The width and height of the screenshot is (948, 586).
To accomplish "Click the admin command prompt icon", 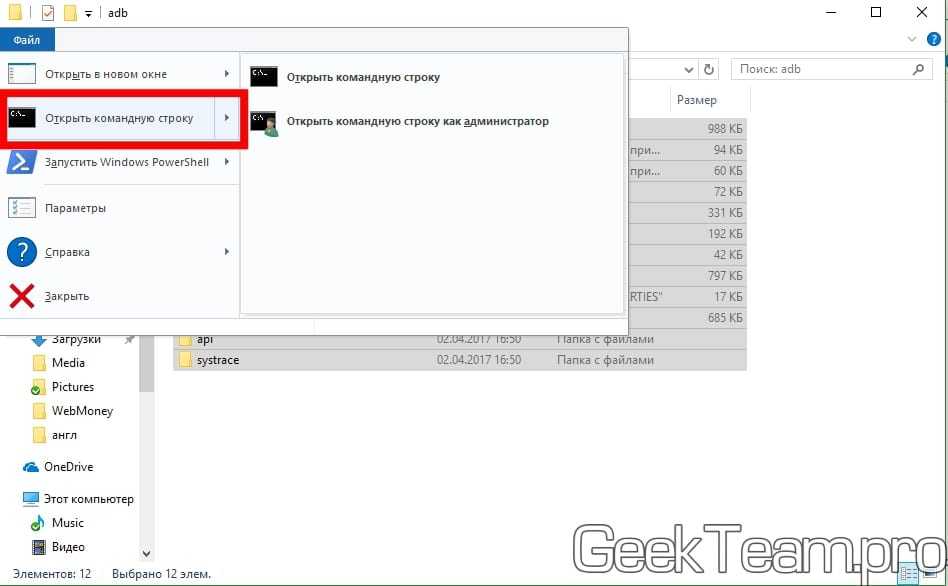I will click(x=264, y=122).
